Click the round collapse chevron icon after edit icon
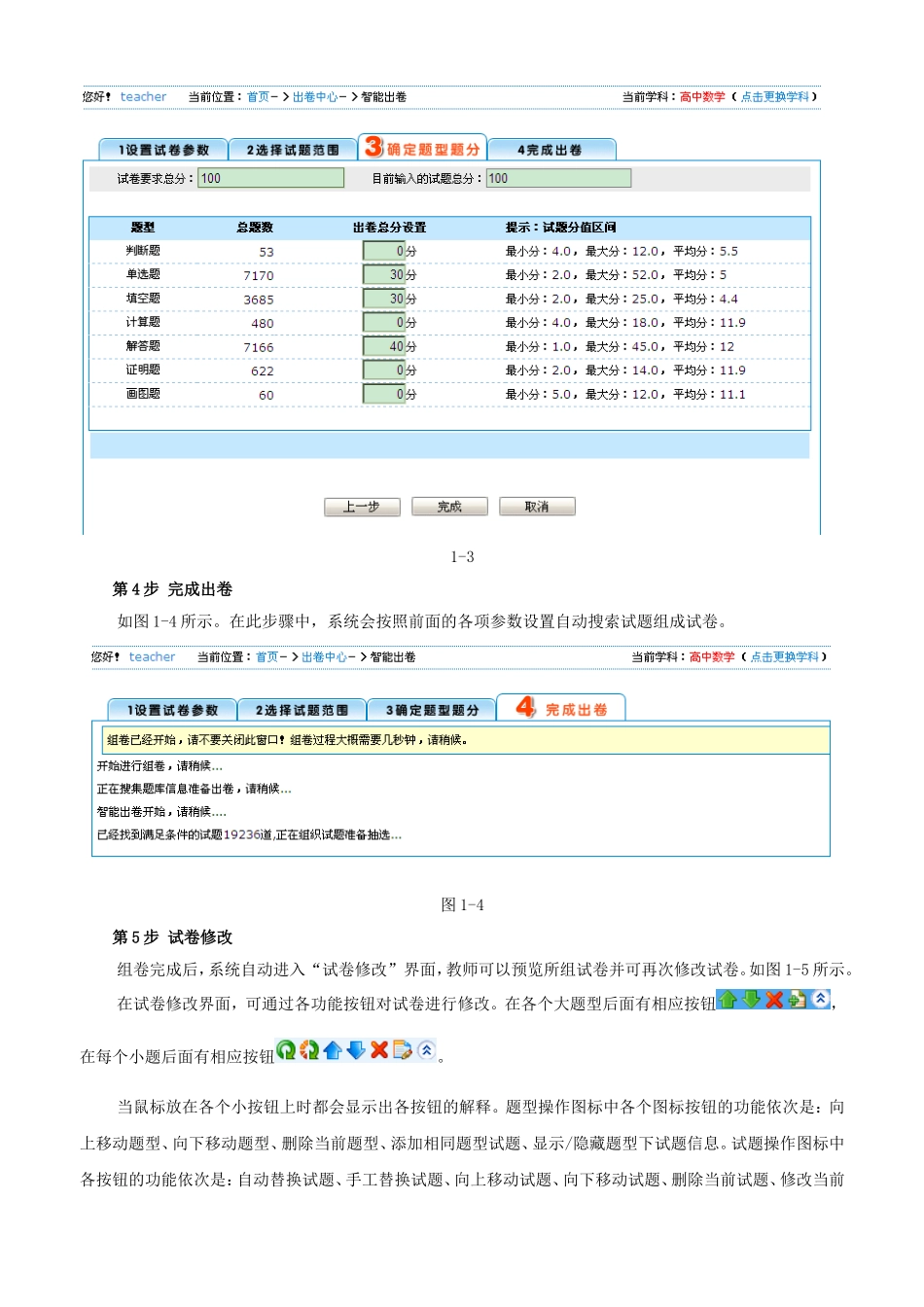The width and height of the screenshot is (924, 1307). [x=426, y=1049]
